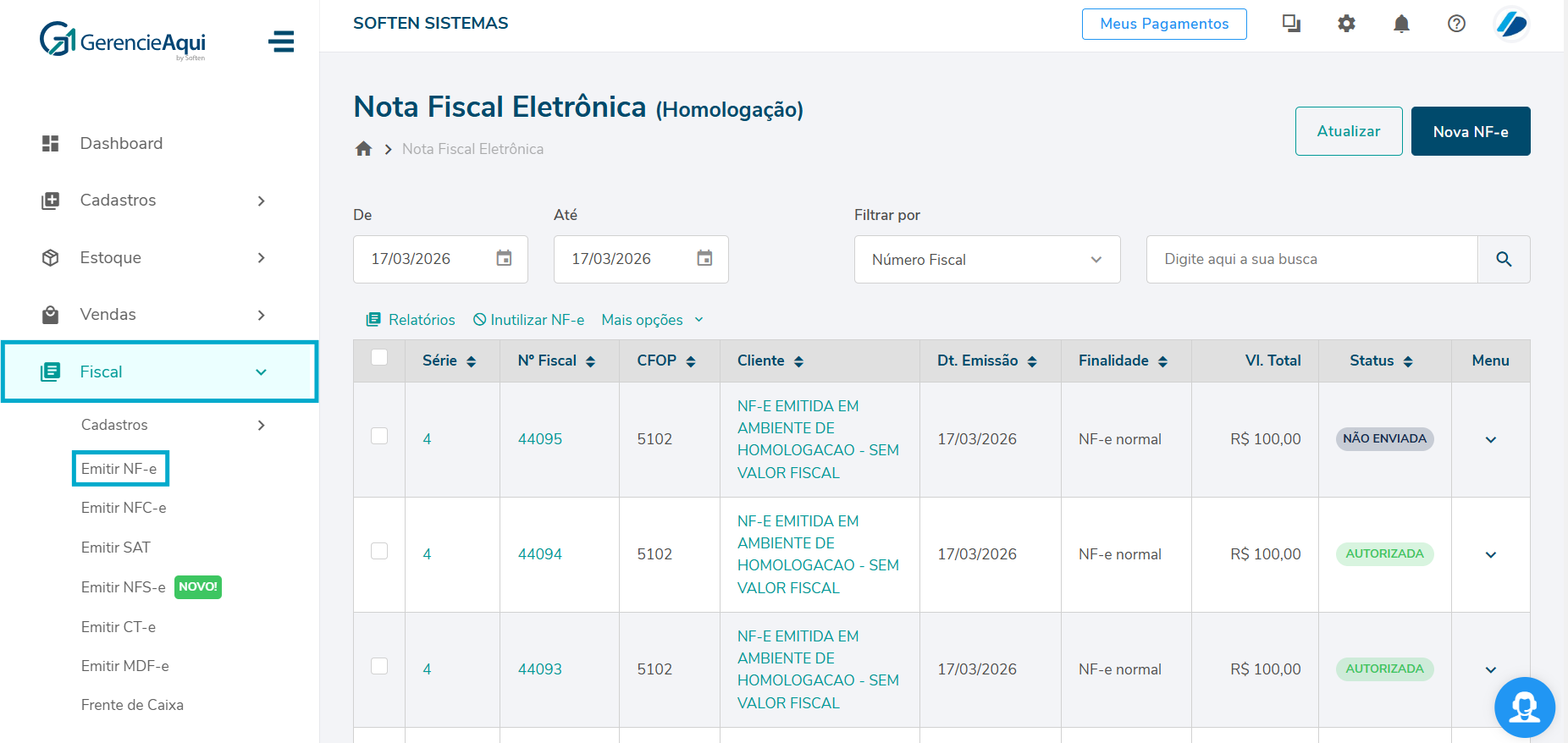Open the settings gear icon
1568x743 pixels.
(1346, 24)
